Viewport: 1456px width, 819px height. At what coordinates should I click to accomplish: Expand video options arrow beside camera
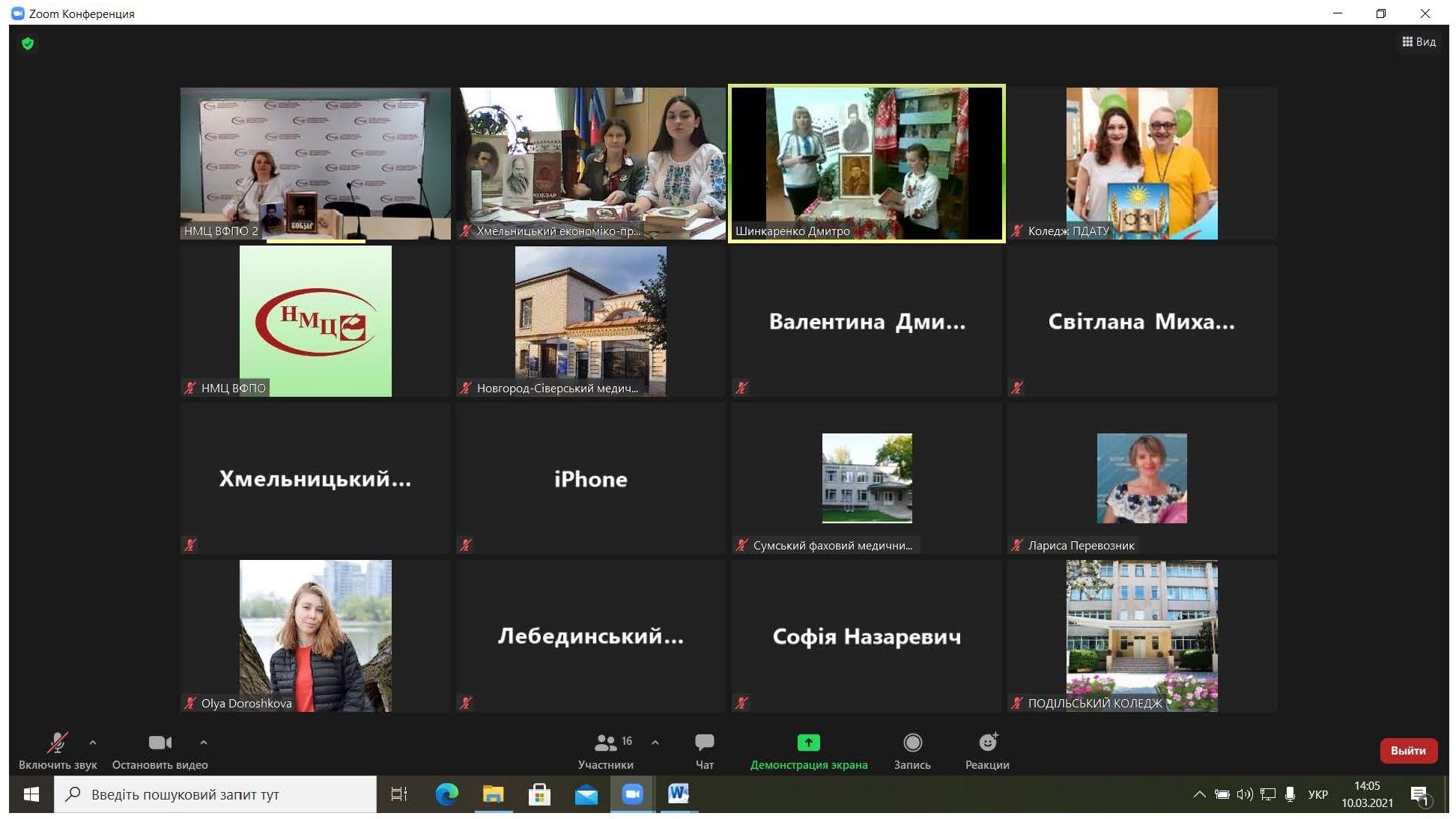point(204,743)
